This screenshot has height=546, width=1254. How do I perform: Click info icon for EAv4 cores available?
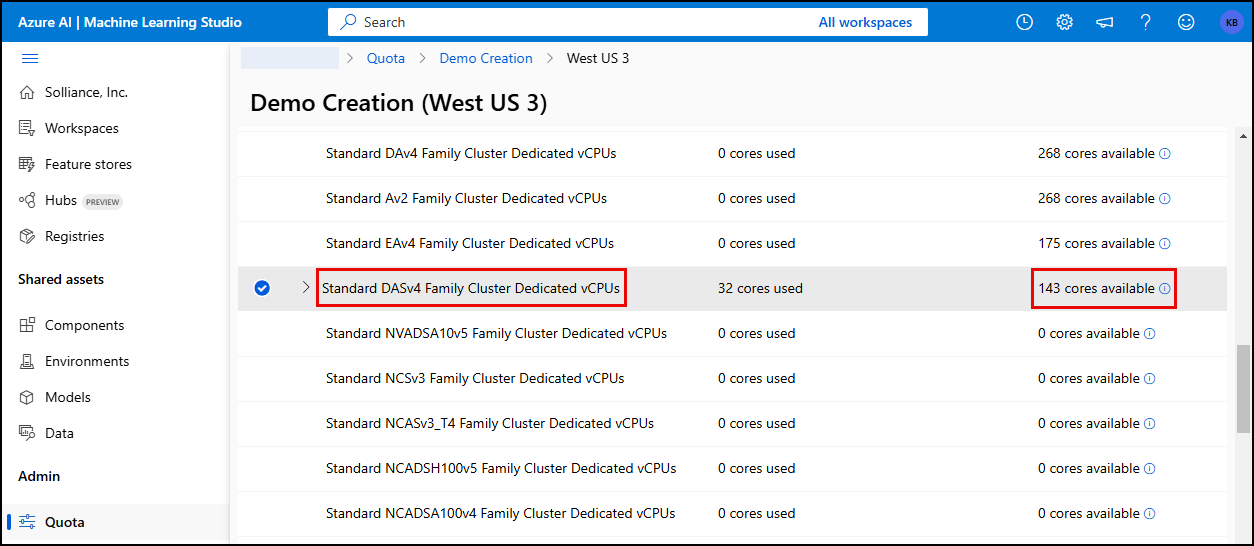[x=1164, y=244]
